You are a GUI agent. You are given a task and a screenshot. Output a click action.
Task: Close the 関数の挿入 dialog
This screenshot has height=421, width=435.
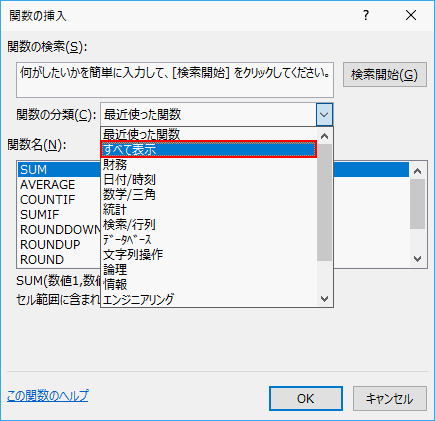(411, 15)
